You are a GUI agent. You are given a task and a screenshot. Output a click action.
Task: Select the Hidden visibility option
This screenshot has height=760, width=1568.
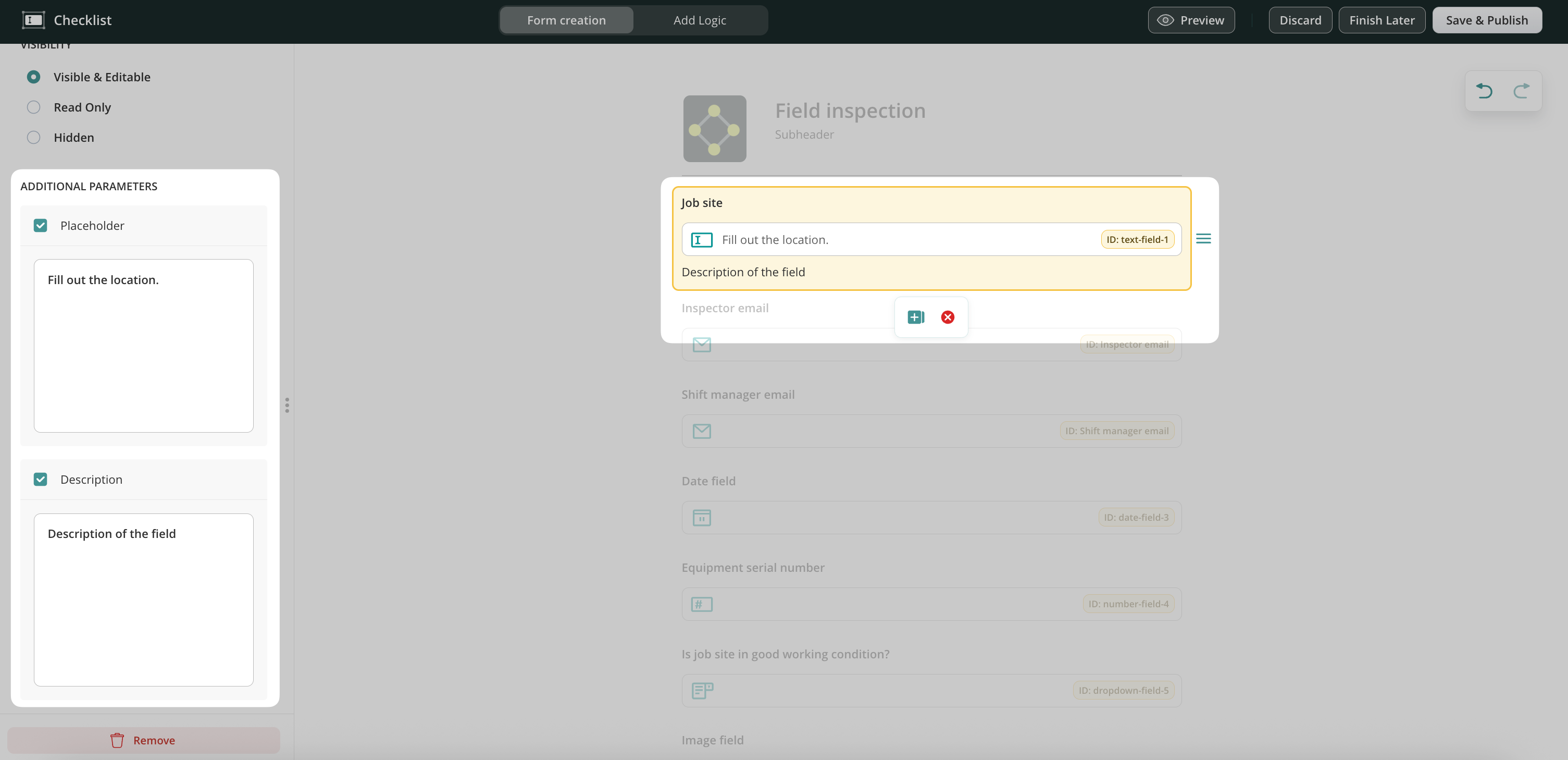(x=33, y=138)
